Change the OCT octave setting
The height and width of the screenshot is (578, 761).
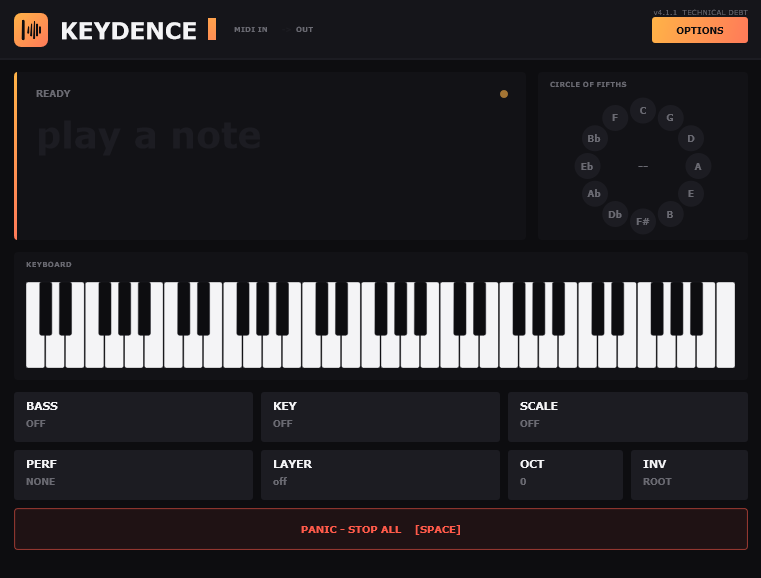pyautogui.click(x=565, y=475)
